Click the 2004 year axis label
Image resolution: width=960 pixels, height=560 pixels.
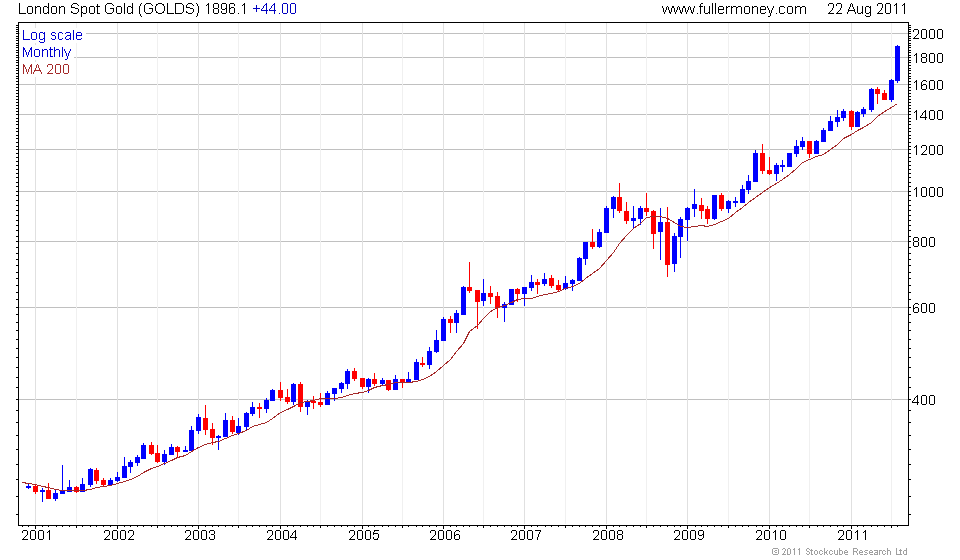282,536
